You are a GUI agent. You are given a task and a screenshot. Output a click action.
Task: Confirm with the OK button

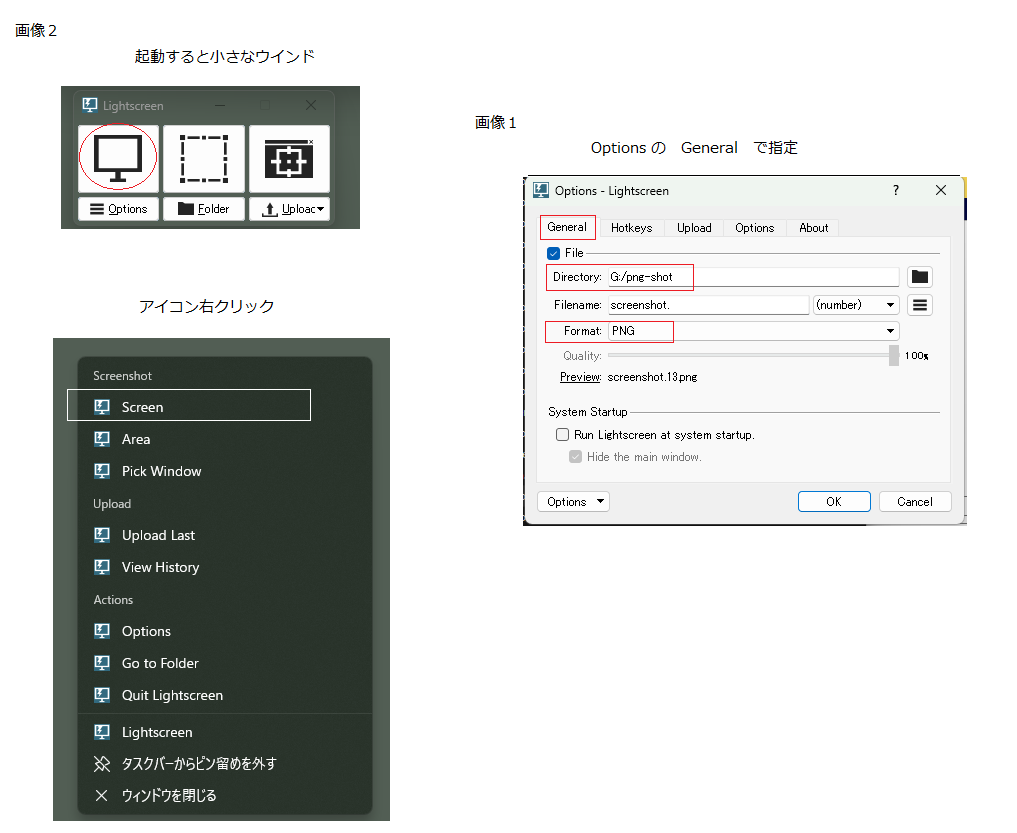(834, 501)
